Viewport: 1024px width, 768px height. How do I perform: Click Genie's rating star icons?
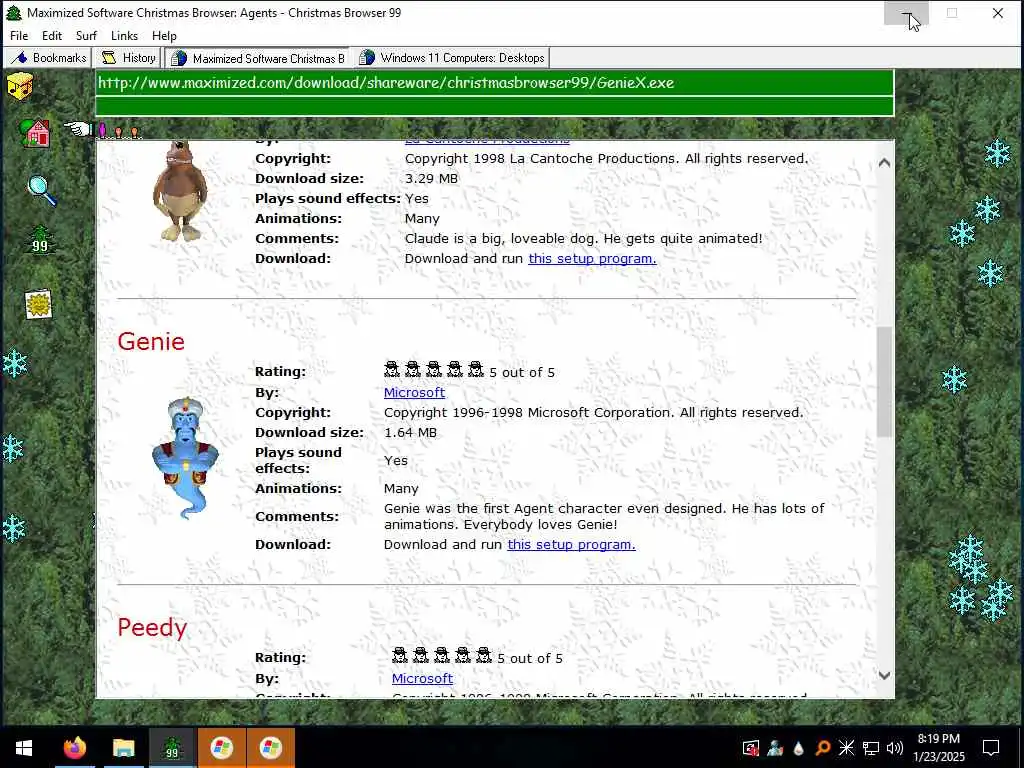click(x=434, y=370)
